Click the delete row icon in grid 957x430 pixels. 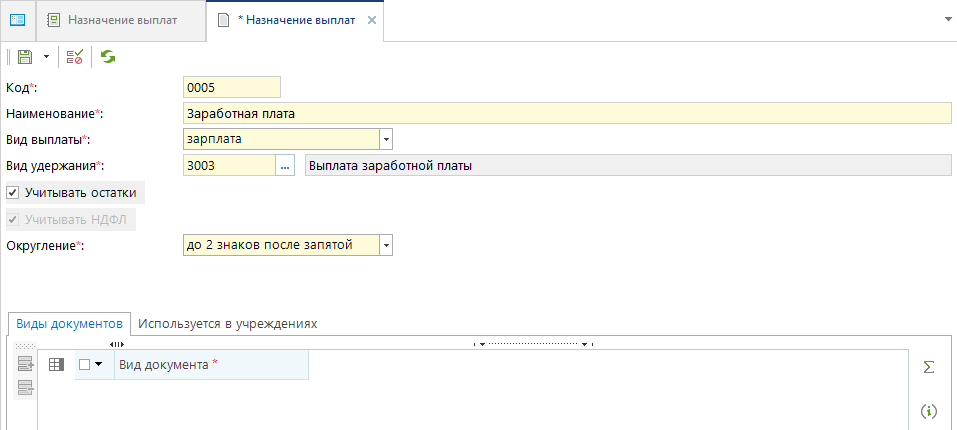[25, 387]
